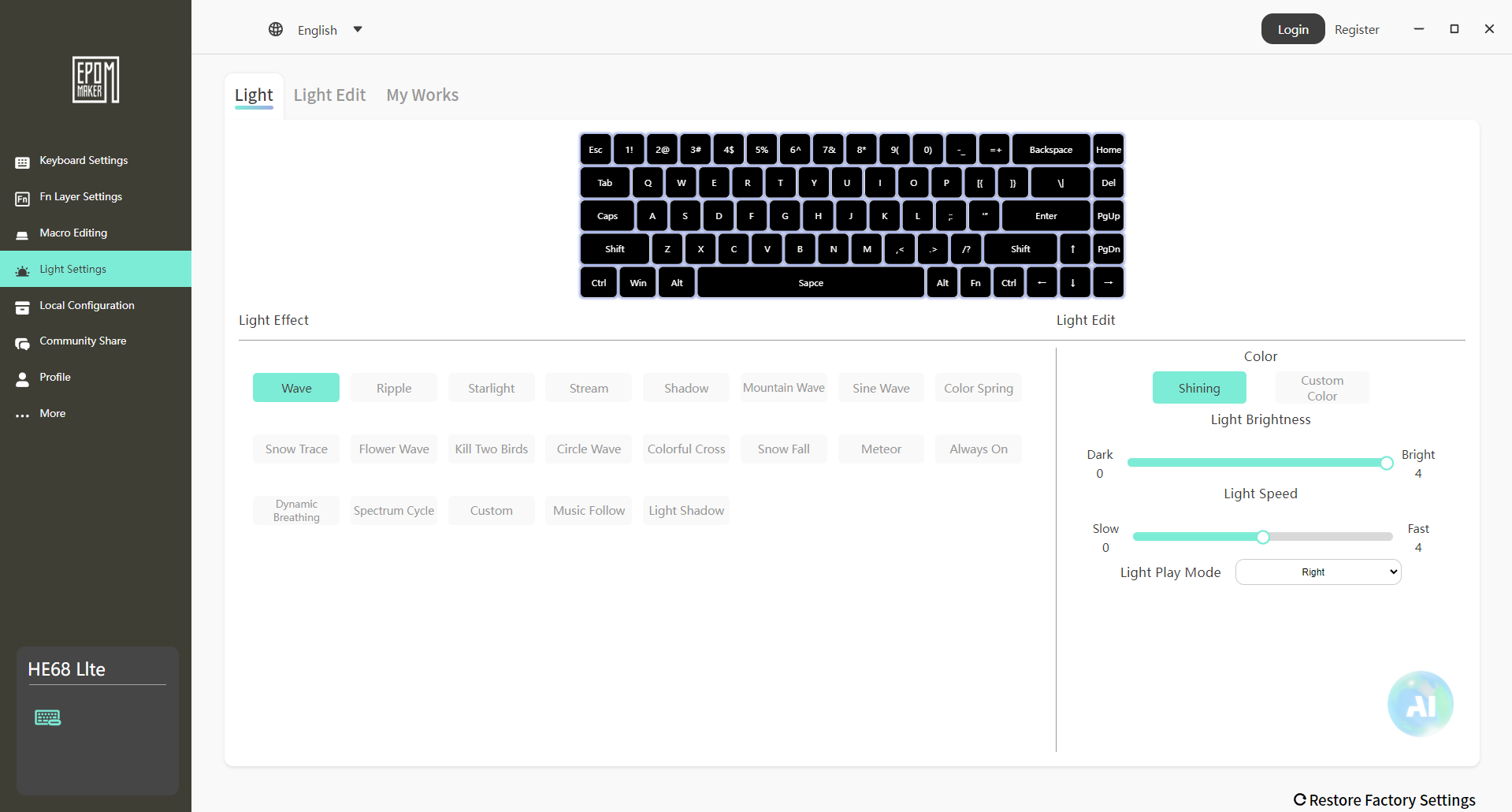Screen dimensions: 1512x812
Task: Open Local Configuration from the sidebar
Action: pos(95,306)
